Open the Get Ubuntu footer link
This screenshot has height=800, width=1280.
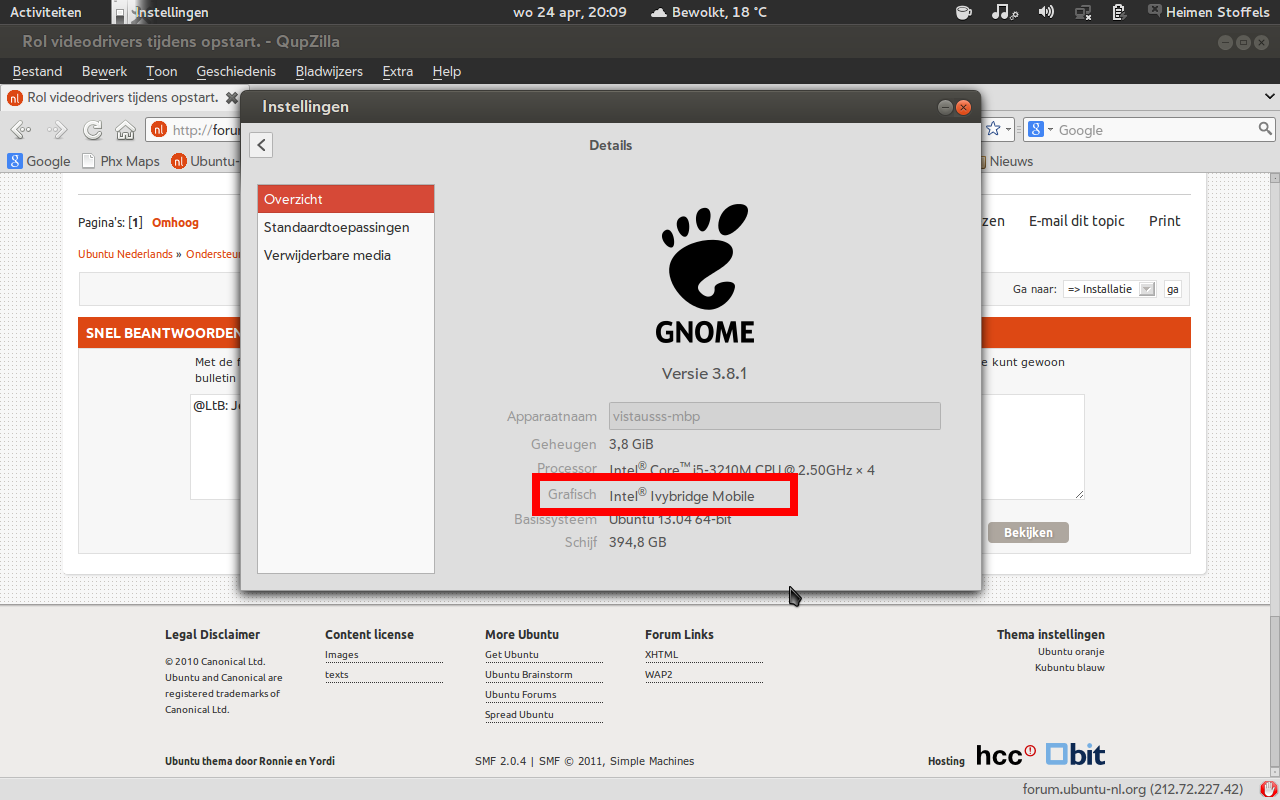pos(512,655)
